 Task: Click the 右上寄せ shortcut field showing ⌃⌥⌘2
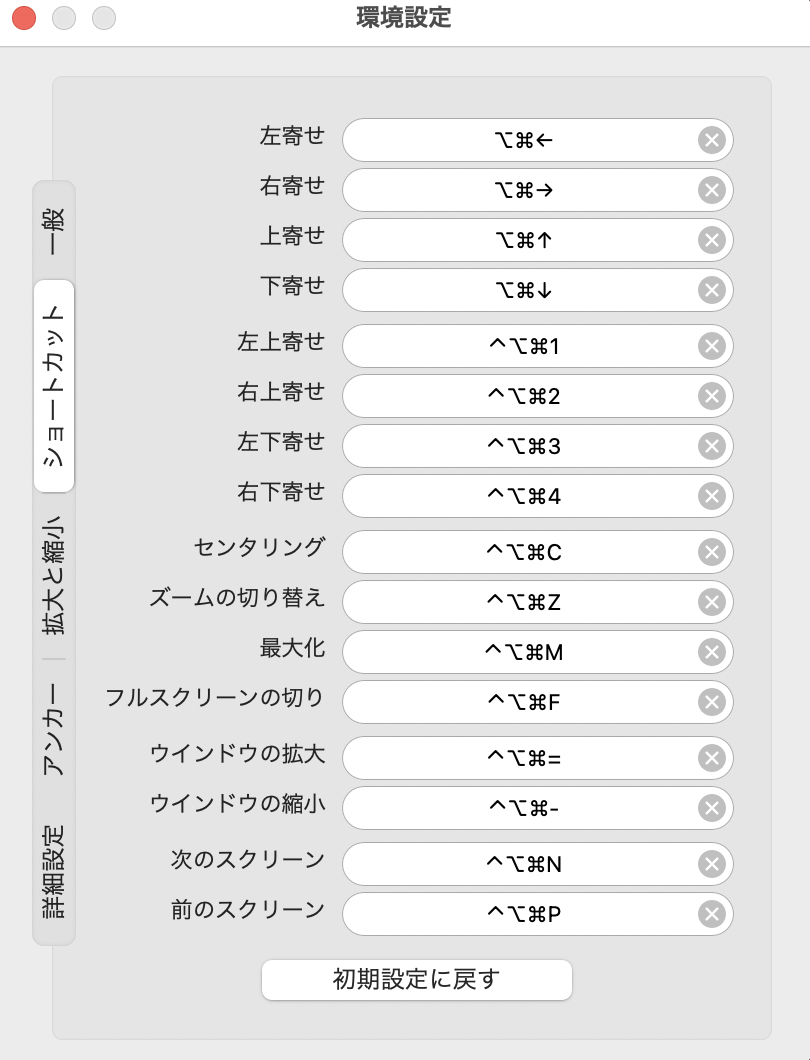click(522, 396)
